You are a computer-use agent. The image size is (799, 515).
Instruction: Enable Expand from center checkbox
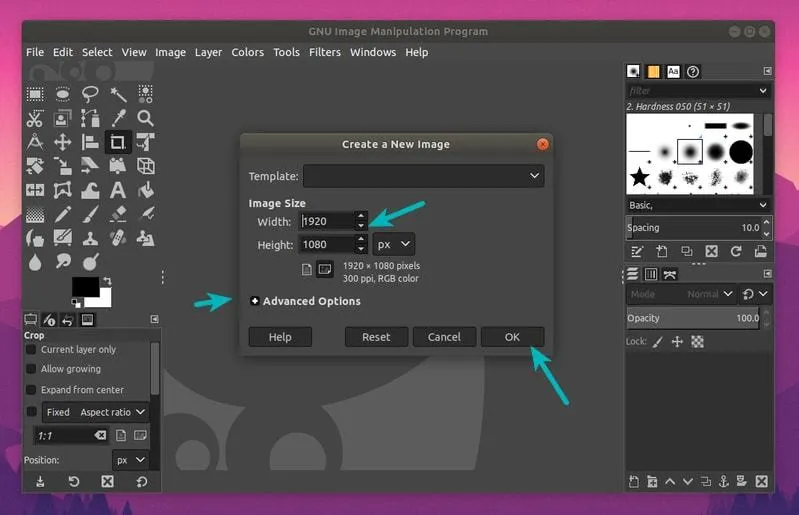31,390
